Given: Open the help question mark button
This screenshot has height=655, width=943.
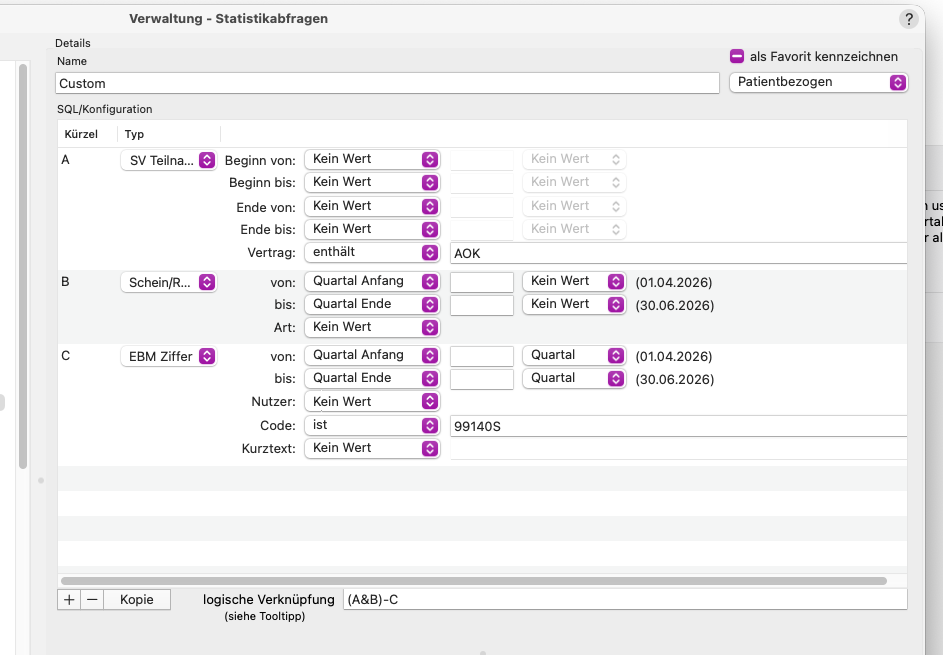Looking at the screenshot, I should [x=909, y=19].
